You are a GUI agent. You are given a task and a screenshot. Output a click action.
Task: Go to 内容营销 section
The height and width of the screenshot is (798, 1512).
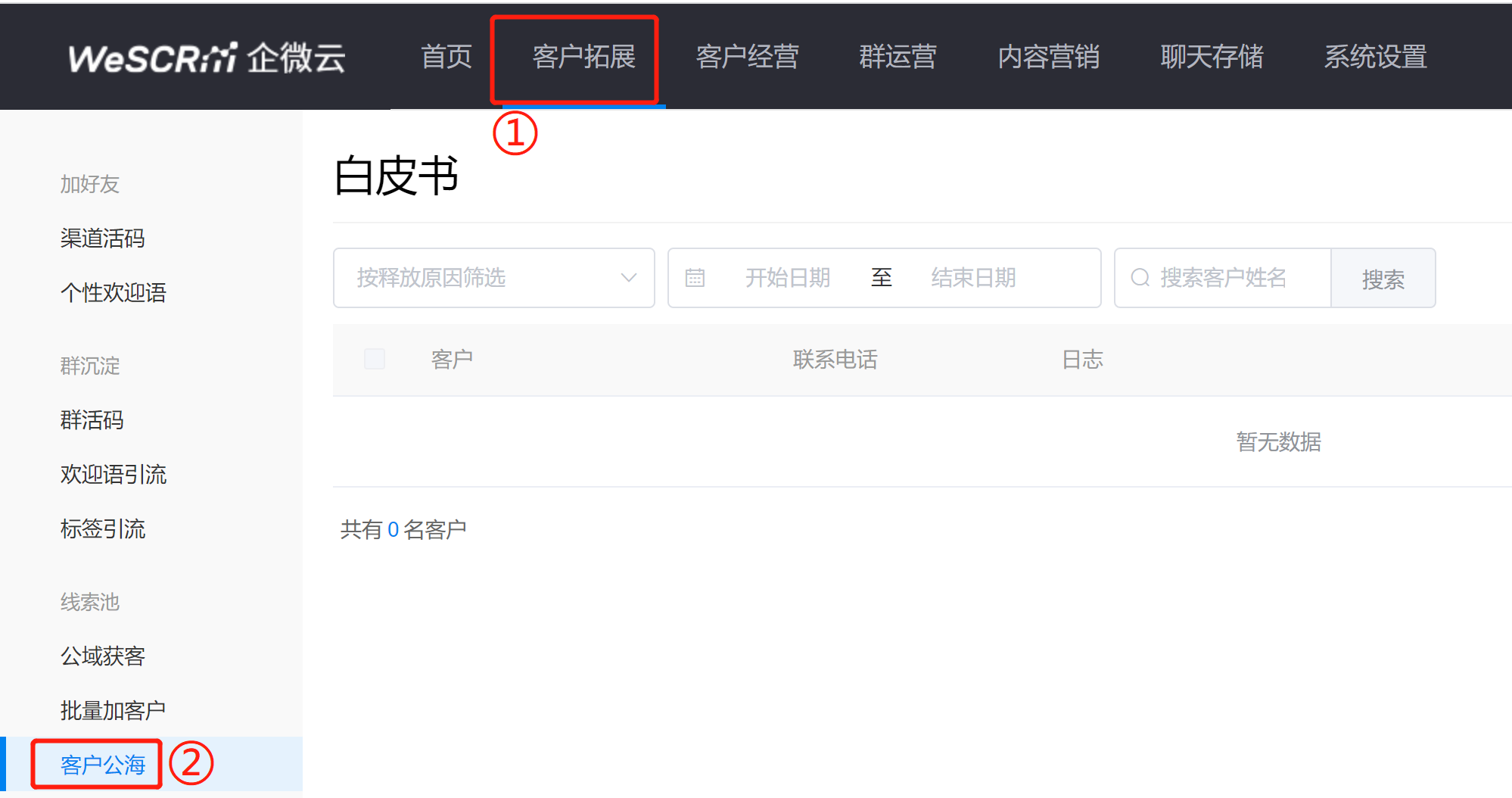(x=1048, y=57)
